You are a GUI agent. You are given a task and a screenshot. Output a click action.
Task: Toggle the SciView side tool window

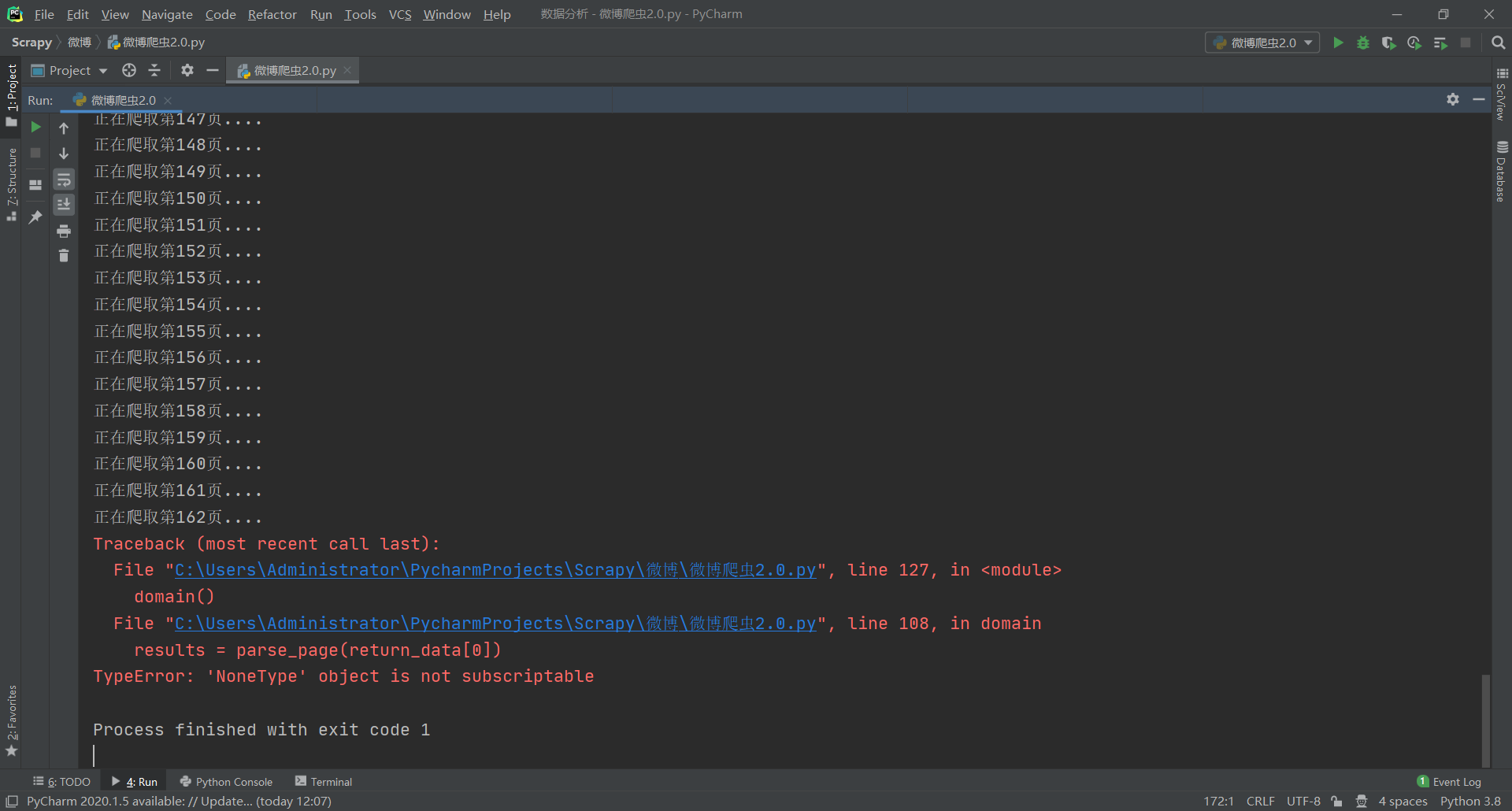click(1502, 94)
